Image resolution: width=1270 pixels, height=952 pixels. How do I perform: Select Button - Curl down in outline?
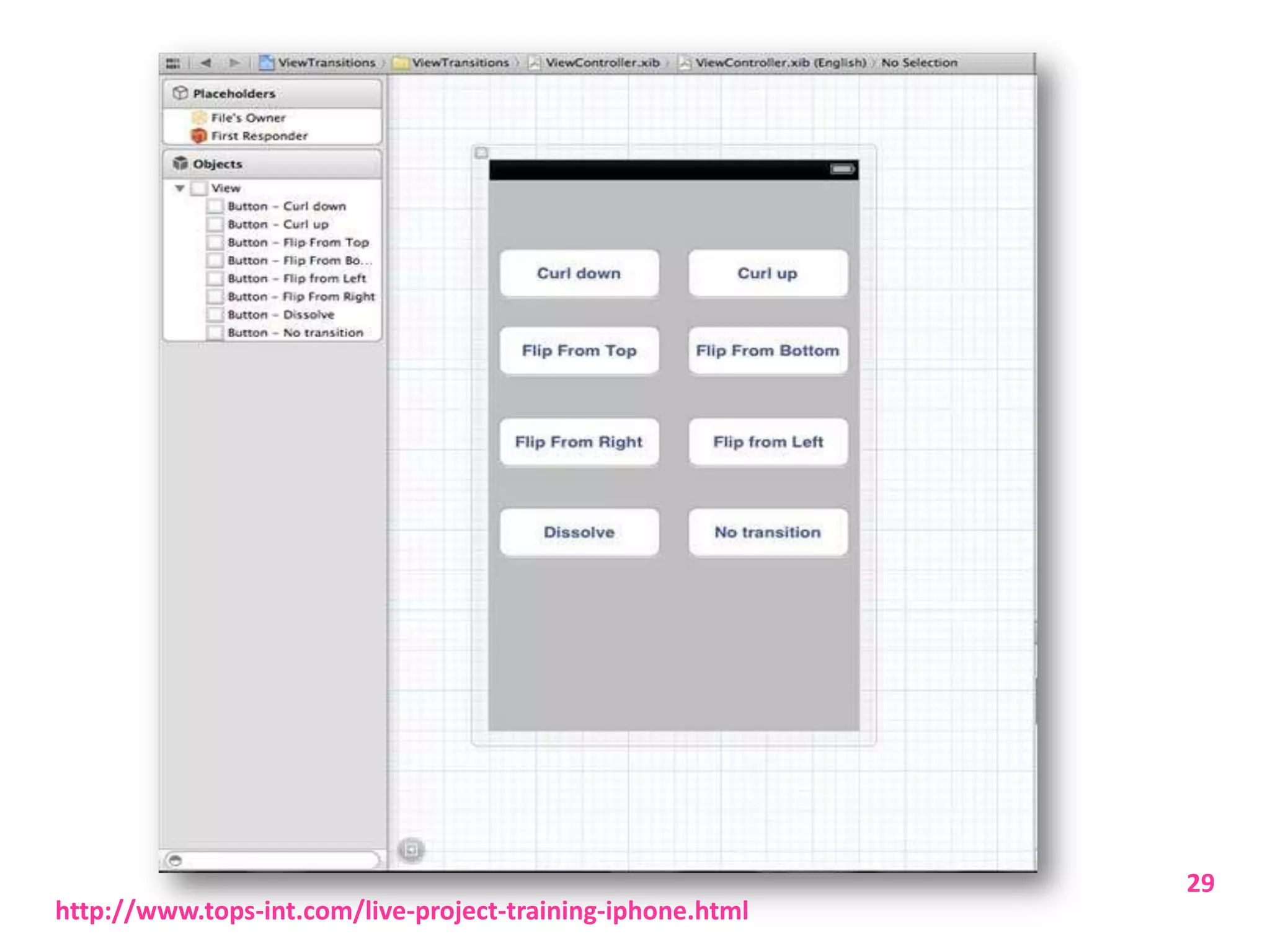tap(272, 206)
